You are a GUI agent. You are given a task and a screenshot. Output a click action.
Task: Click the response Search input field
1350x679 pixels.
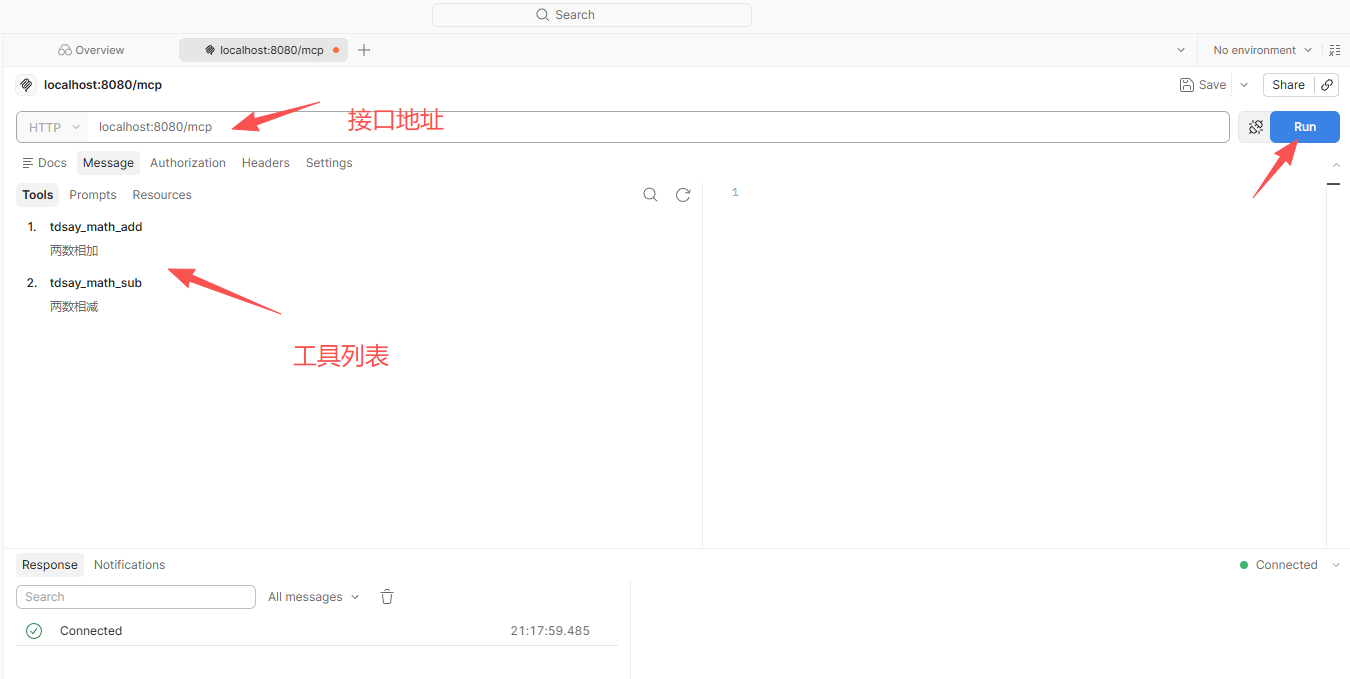136,597
